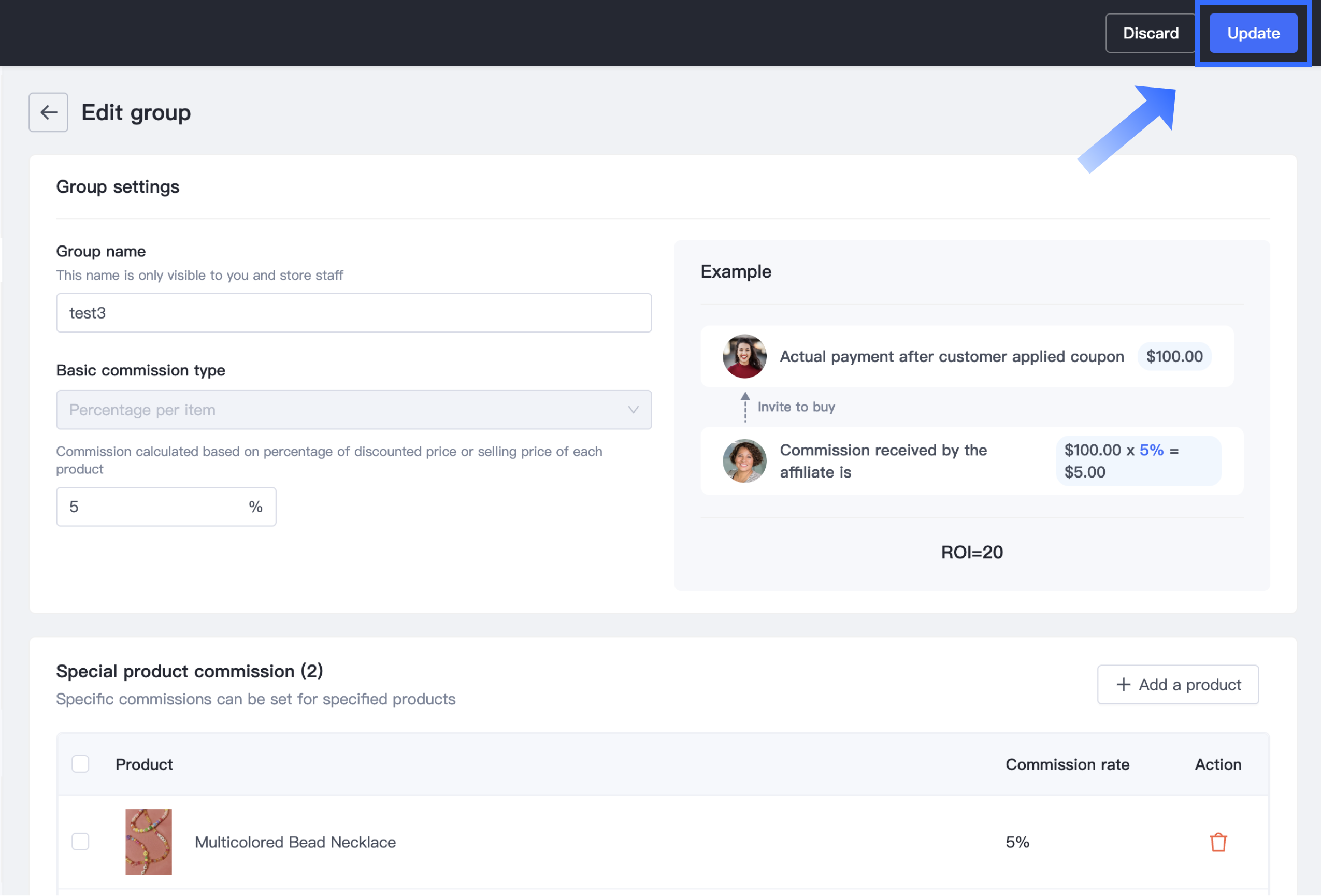Click the percent symbol in commission field

tap(255, 507)
